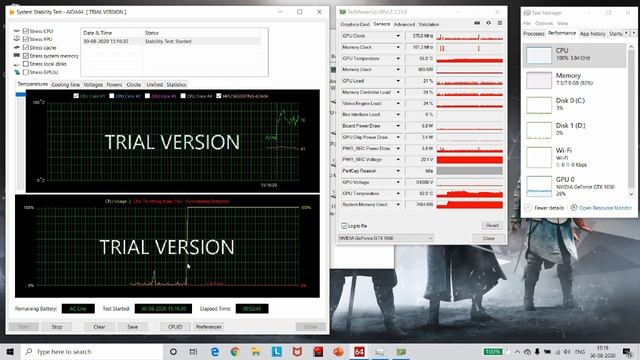This screenshot has width=640, height=360.
Task: Open Board Power Draw dropdown arrow
Action: pos(398,126)
